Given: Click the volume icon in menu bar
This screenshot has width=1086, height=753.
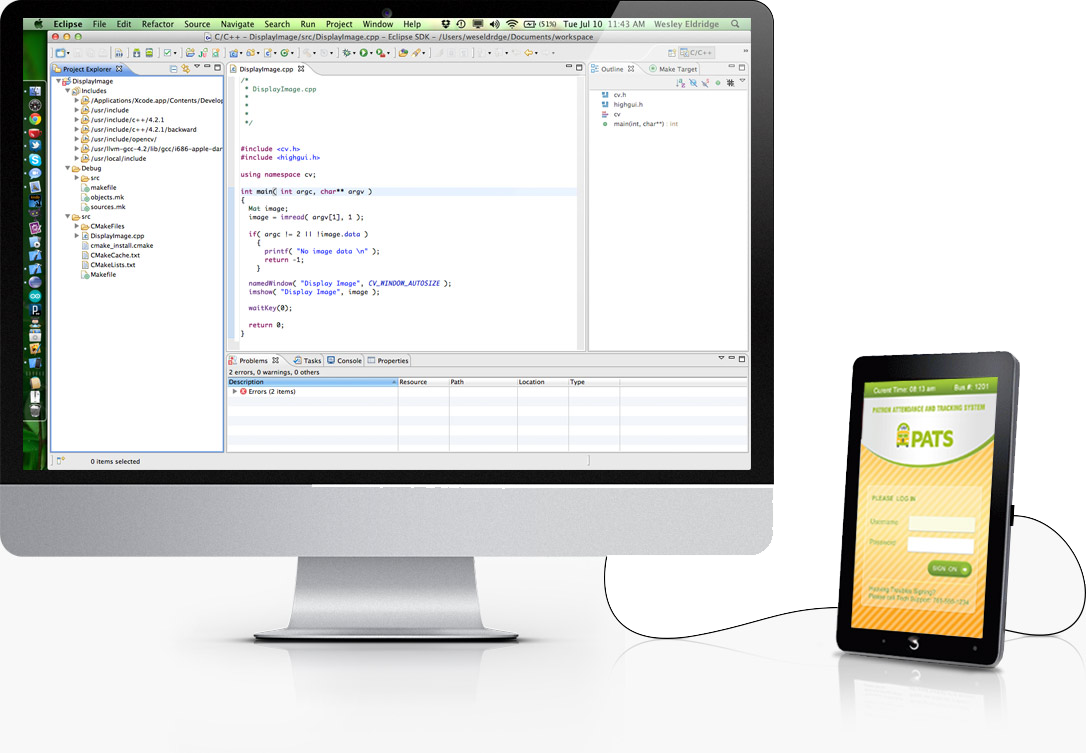Looking at the screenshot, I should point(495,24).
